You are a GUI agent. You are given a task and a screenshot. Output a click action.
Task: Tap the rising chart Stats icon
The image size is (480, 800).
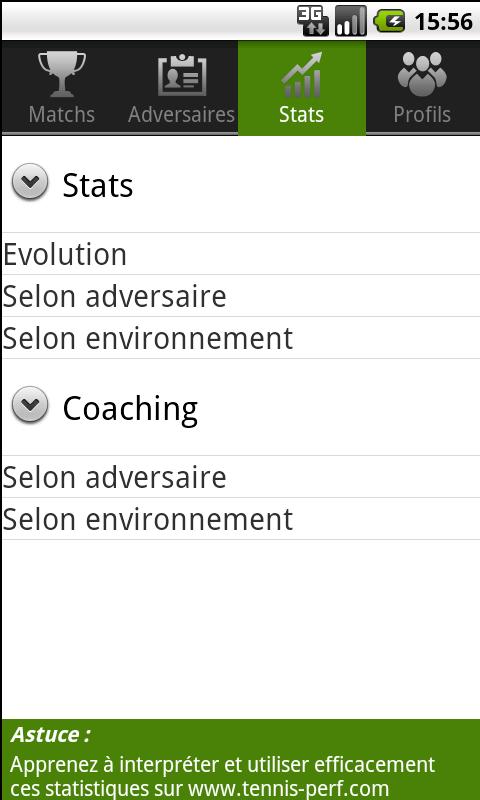tap(302, 74)
